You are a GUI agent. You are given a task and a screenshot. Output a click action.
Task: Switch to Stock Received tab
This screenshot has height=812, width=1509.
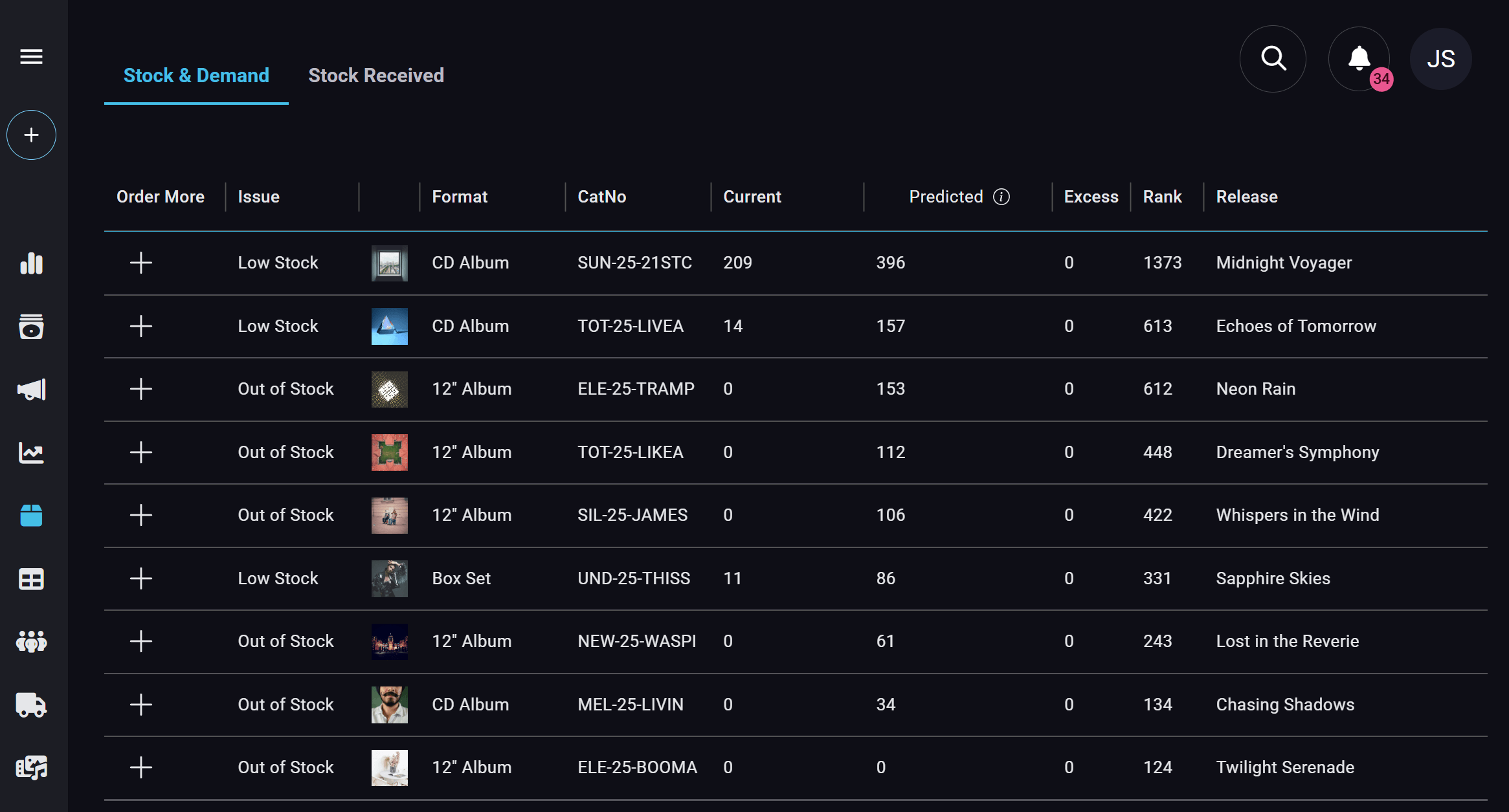pos(376,76)
